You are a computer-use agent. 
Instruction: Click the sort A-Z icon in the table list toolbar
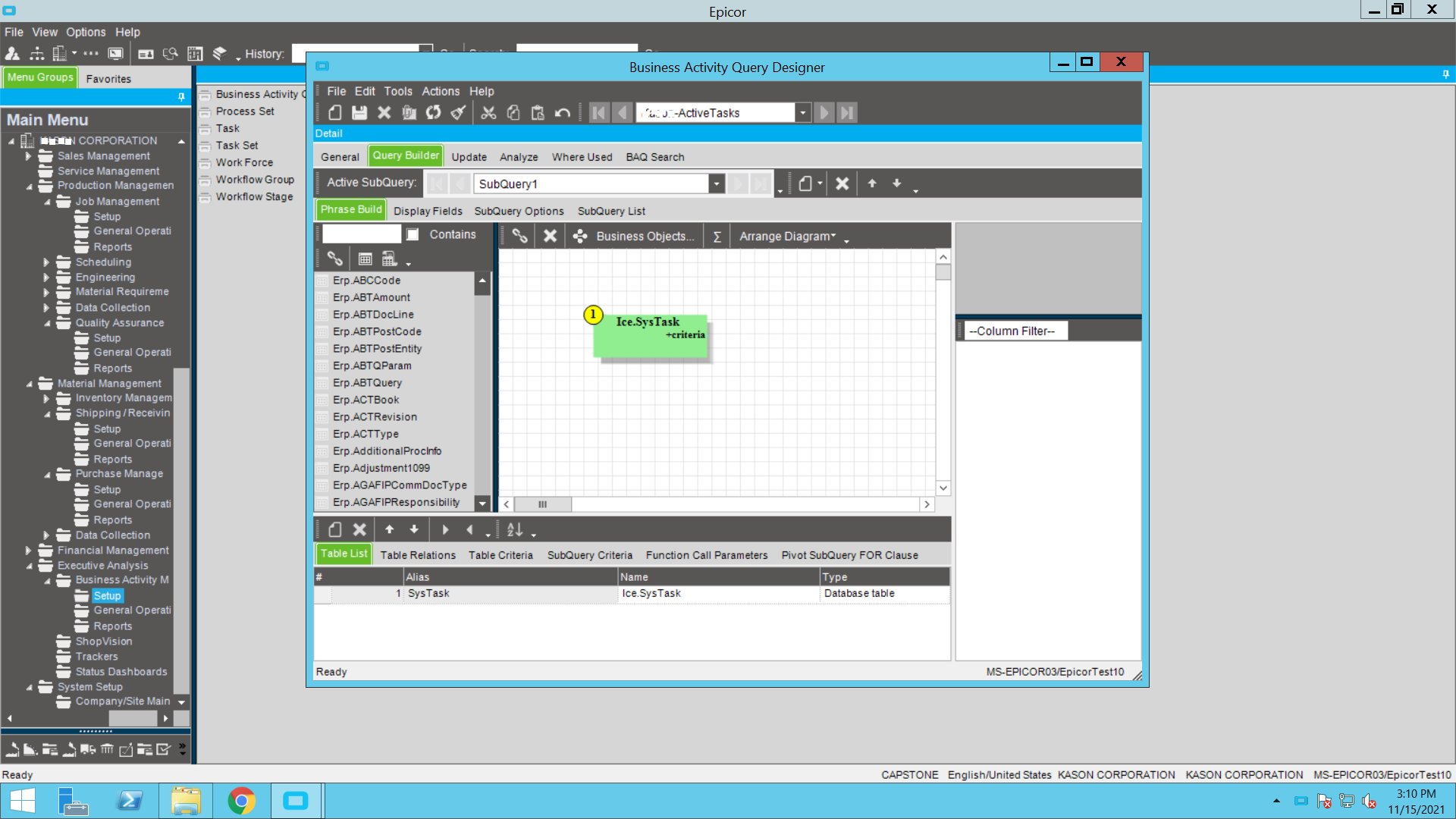[x=515, y=529]
